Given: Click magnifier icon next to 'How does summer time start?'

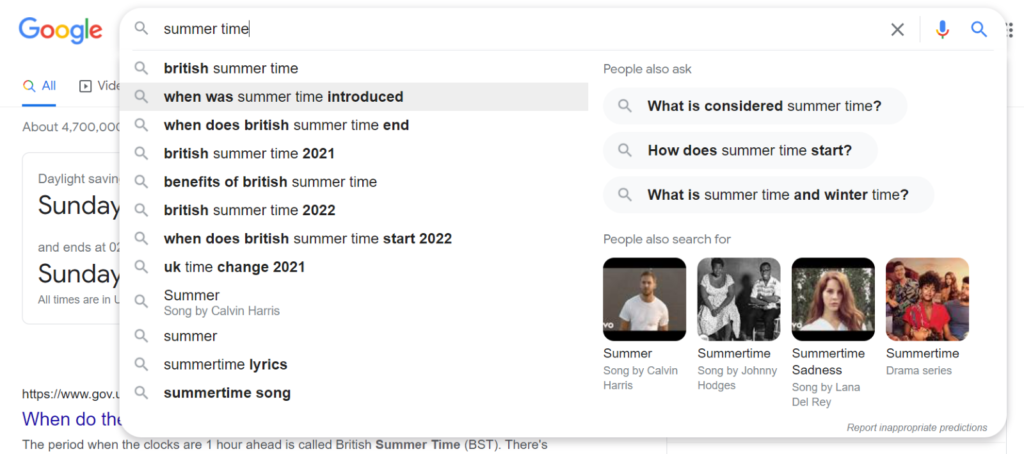Looking at the screenshot, I should point(625,150).
